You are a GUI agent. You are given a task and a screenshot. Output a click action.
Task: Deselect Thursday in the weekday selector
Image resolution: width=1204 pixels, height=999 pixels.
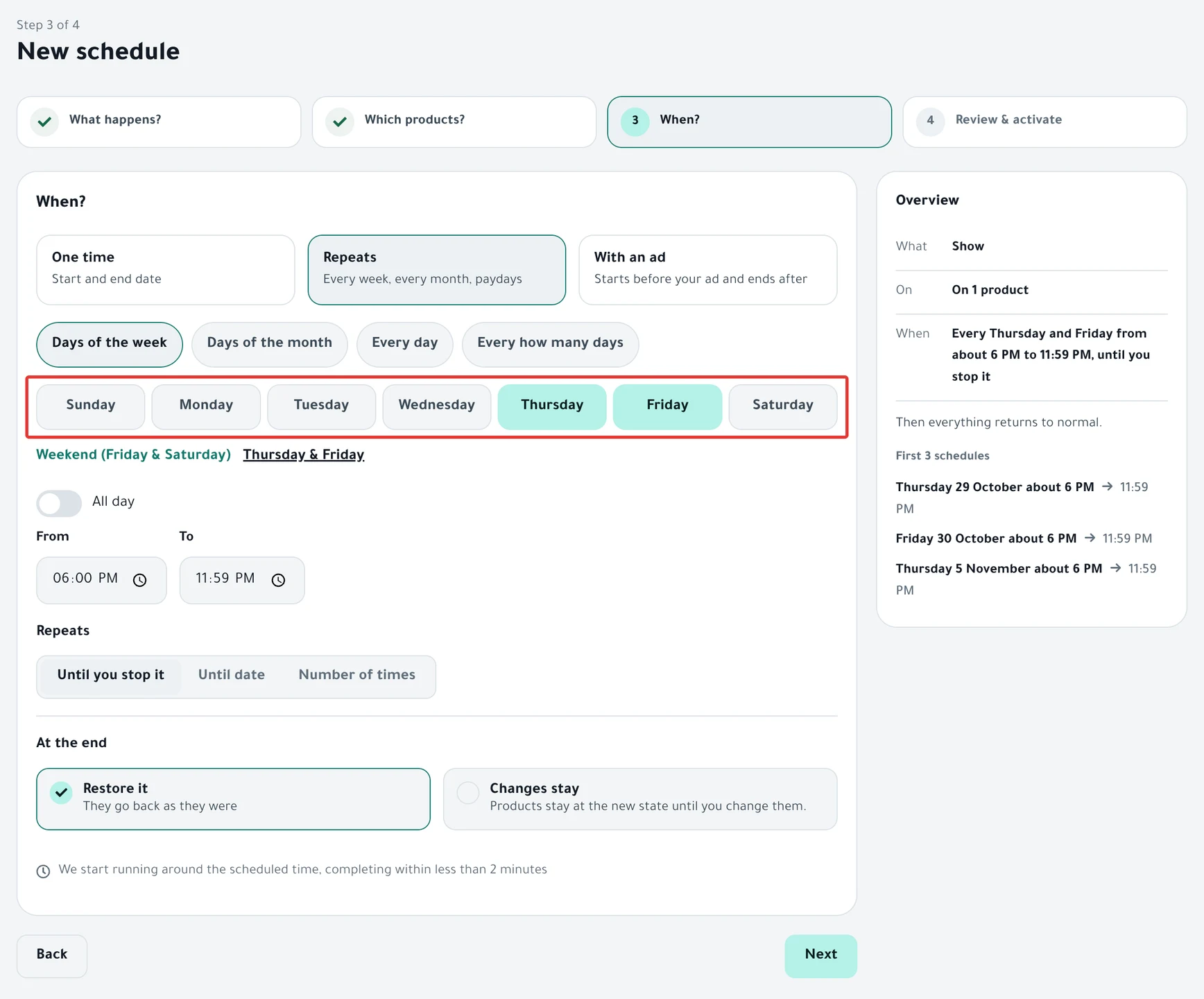click(552, 407)
